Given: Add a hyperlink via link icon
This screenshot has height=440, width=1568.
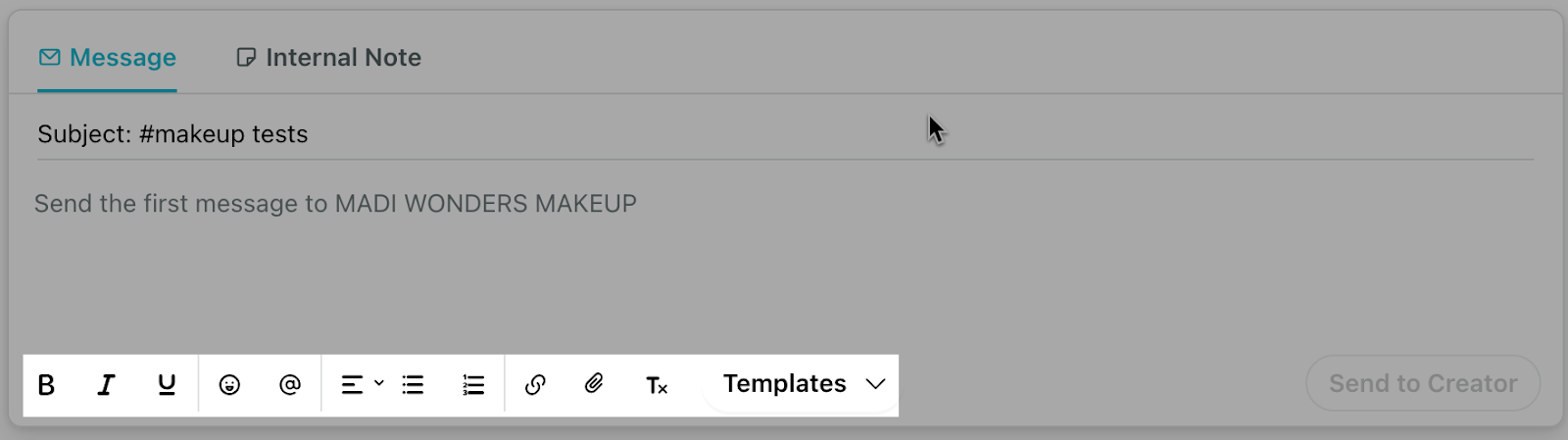Looking at the screenshot, I should (x=535, y=385).
